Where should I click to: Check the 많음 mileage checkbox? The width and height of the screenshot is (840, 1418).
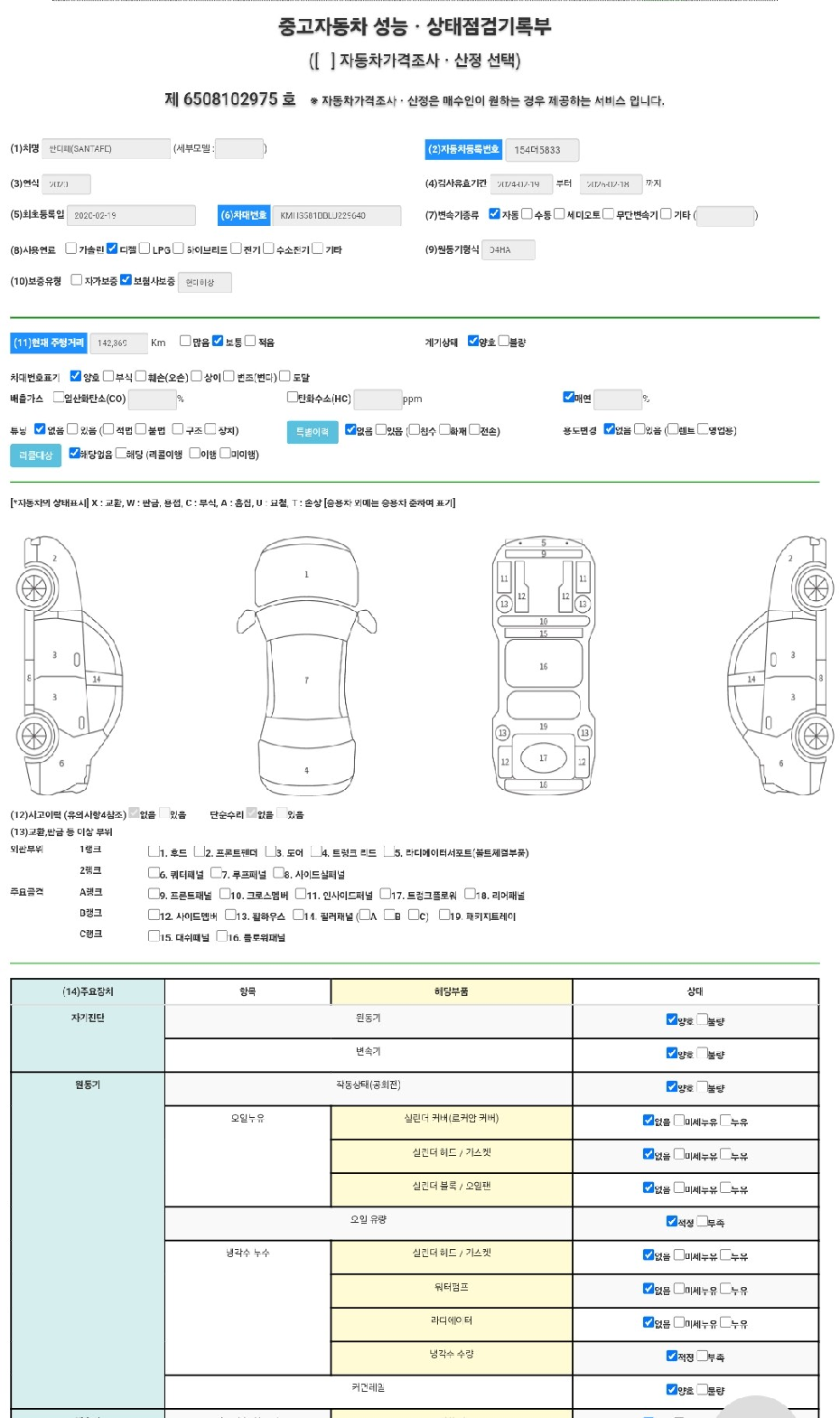point(185,341)
